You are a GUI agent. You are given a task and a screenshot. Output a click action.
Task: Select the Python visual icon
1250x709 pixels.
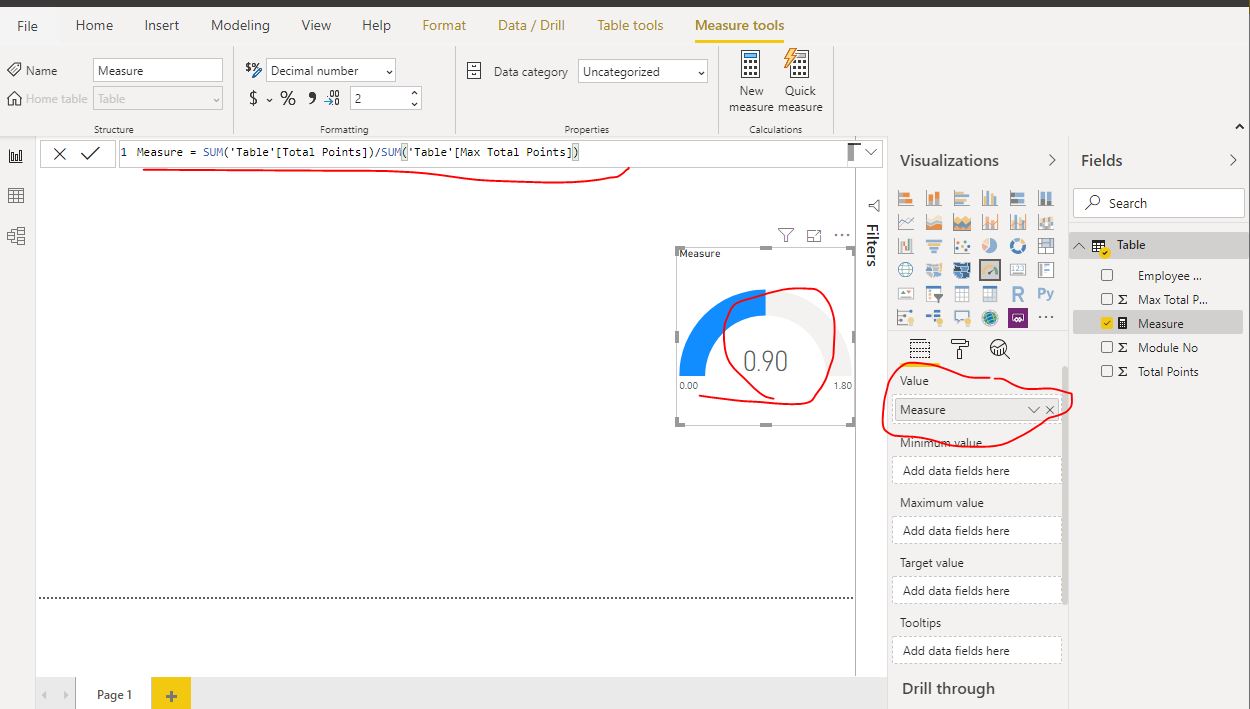[1046, 294]
